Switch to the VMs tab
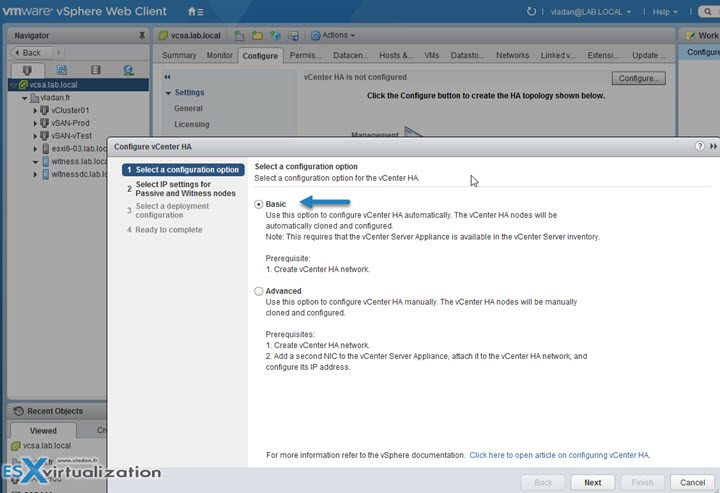Screen dimensions: 720x493 [x=432, y=55]
